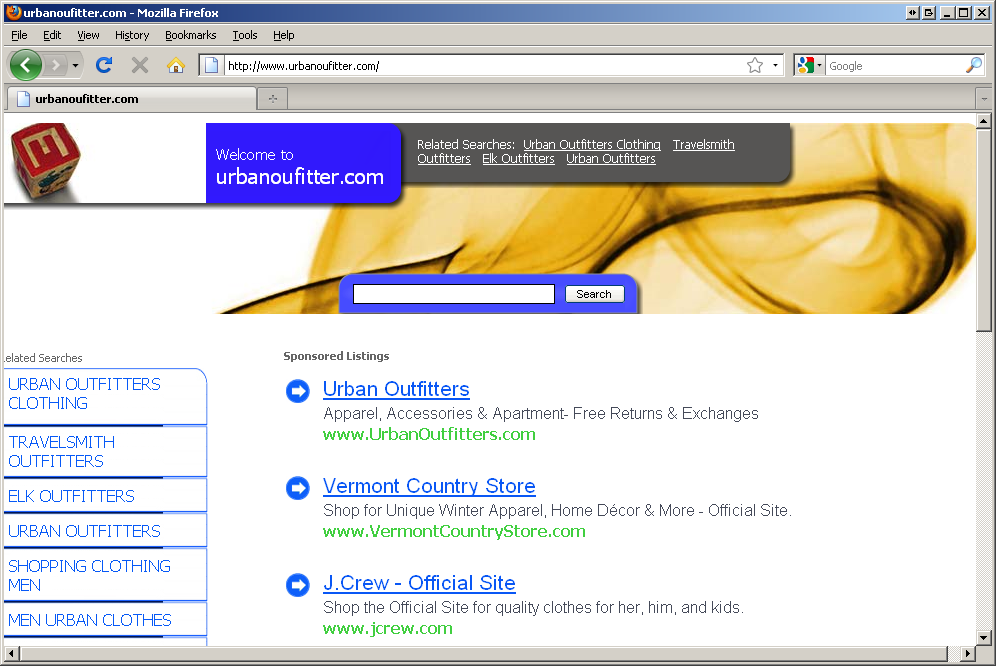Click the horizontal scrollbar right arrow
Image resolution: width=996 pixels, height=666 pixels.
point(967,653)
